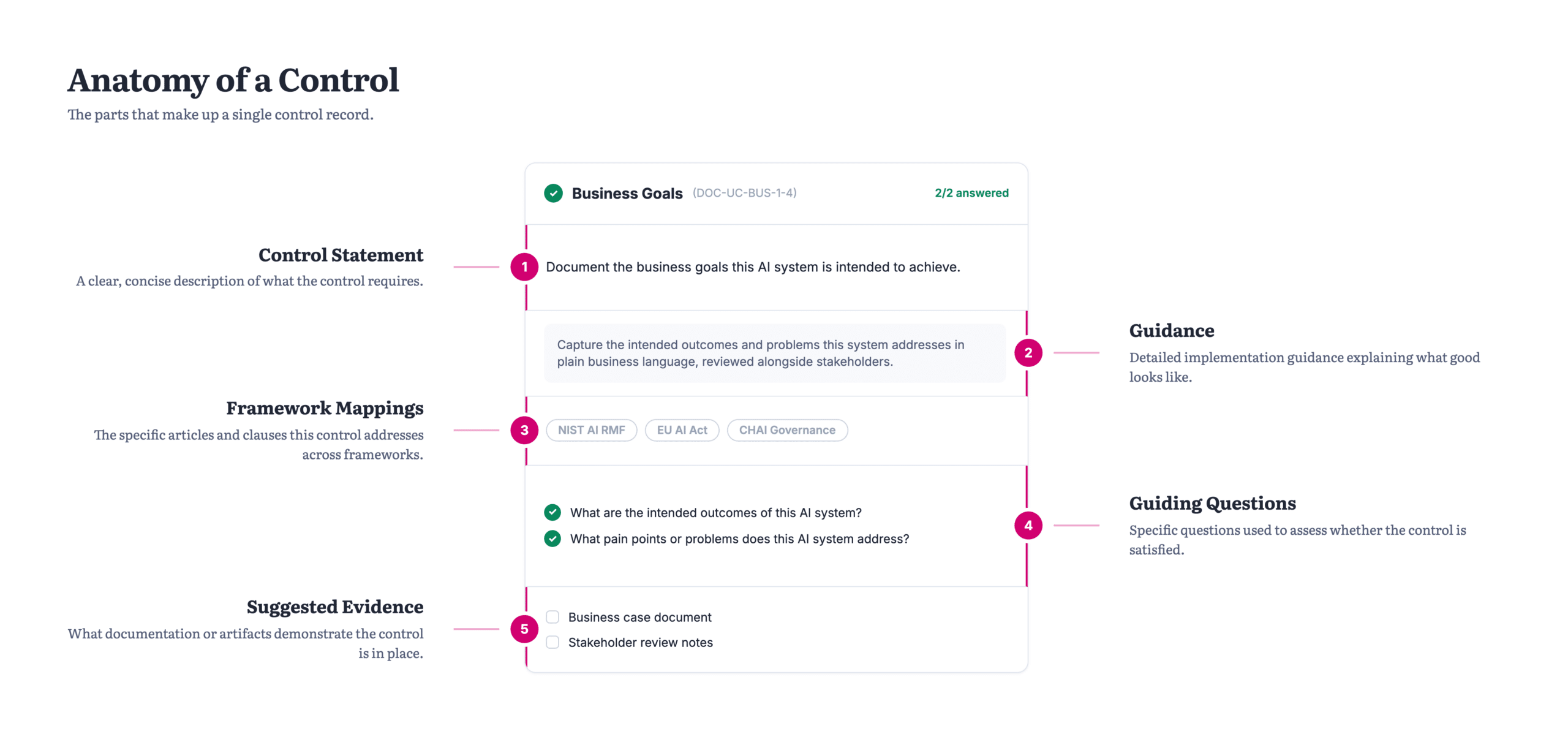Click green check next to intended outcomes question
Image resolution: width=1568 pixels, height=756 pixels.
552,512
